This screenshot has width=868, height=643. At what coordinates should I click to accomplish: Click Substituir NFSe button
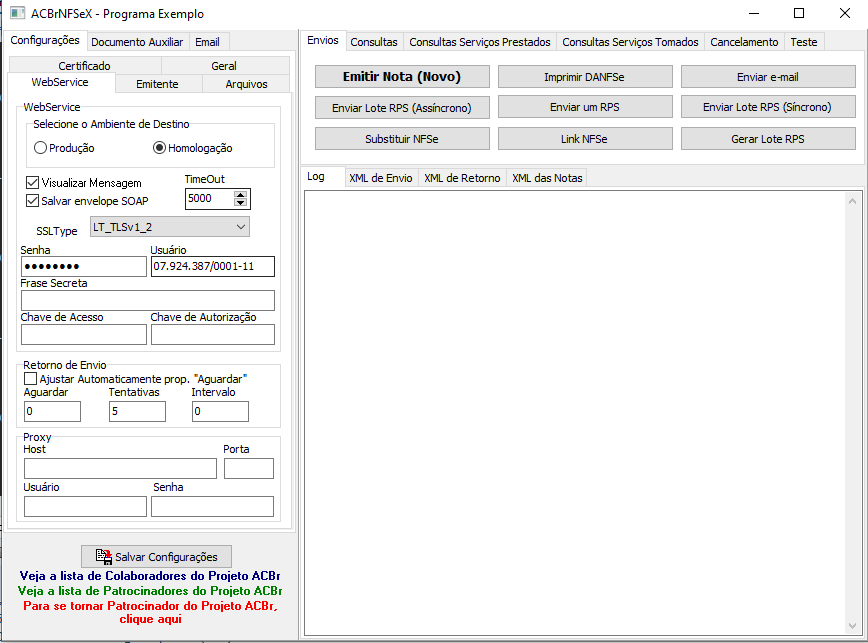coord(402,138)
